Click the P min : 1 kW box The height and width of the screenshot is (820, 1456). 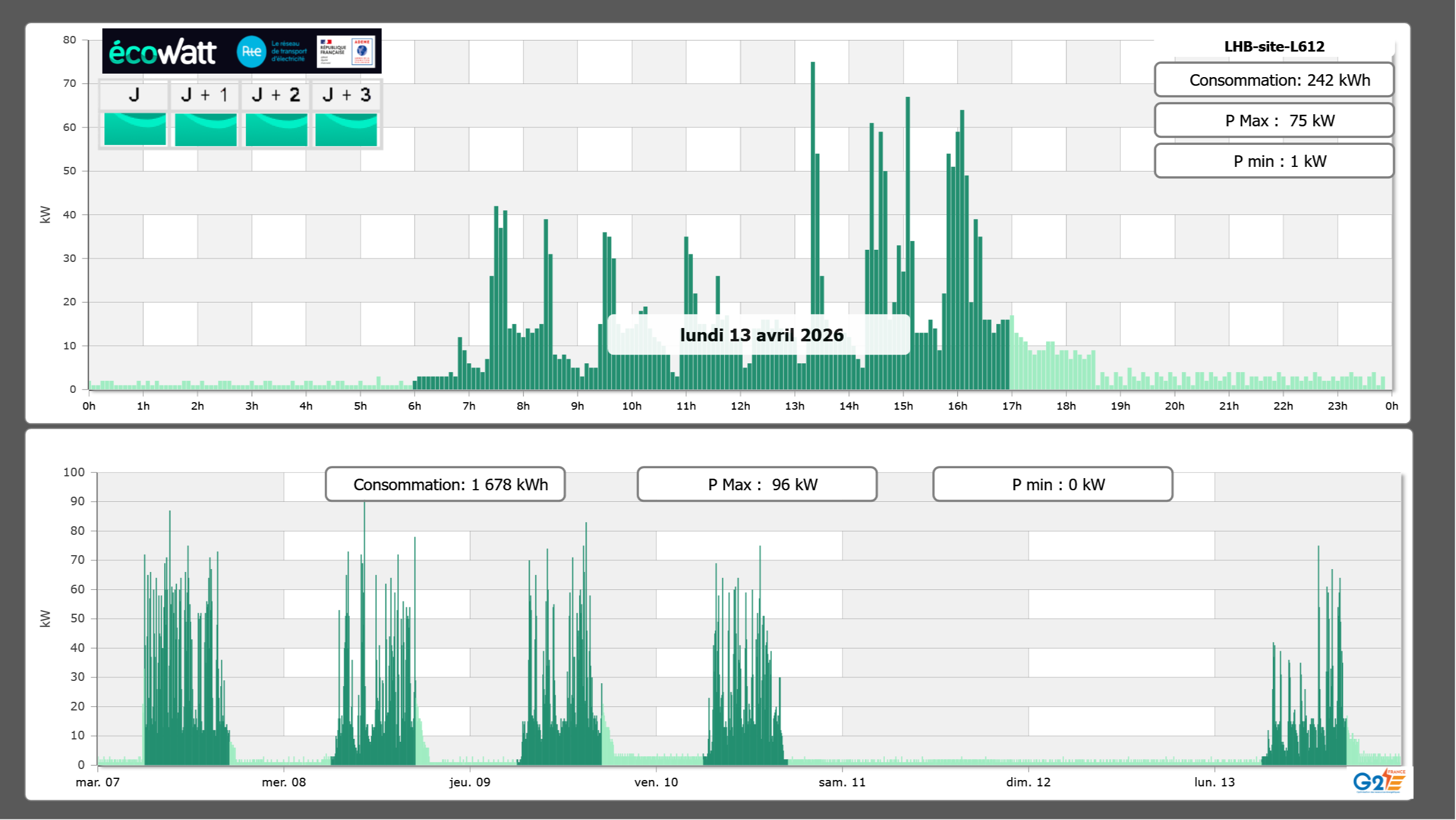pos(1274,161)
